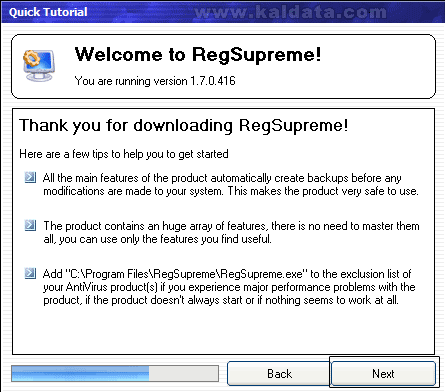Click the tutorial progress bar
Viewport: 445px width, 392px height.
[115, 373]
